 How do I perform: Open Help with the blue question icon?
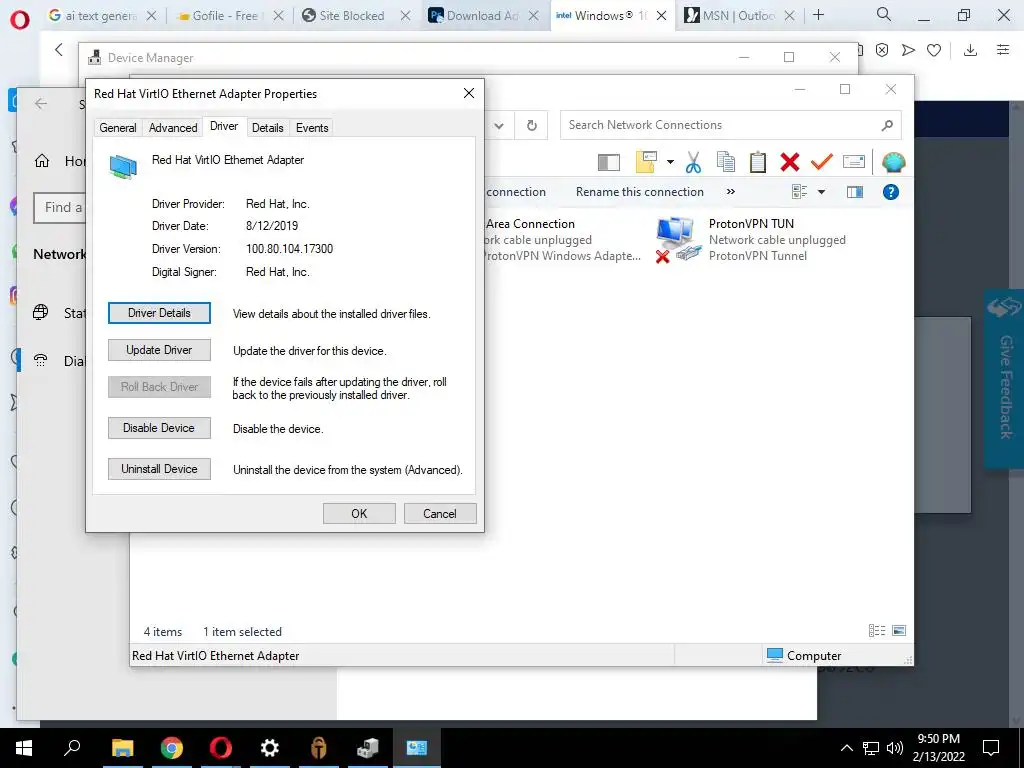pyautogui.click(x=891, y=192)
